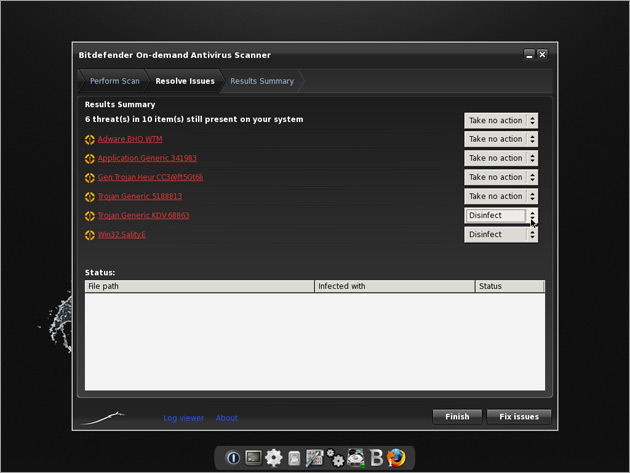Screen dimensions: 630x473
Task: Open the Log viewer link
Action: click(x=184, y=418)
